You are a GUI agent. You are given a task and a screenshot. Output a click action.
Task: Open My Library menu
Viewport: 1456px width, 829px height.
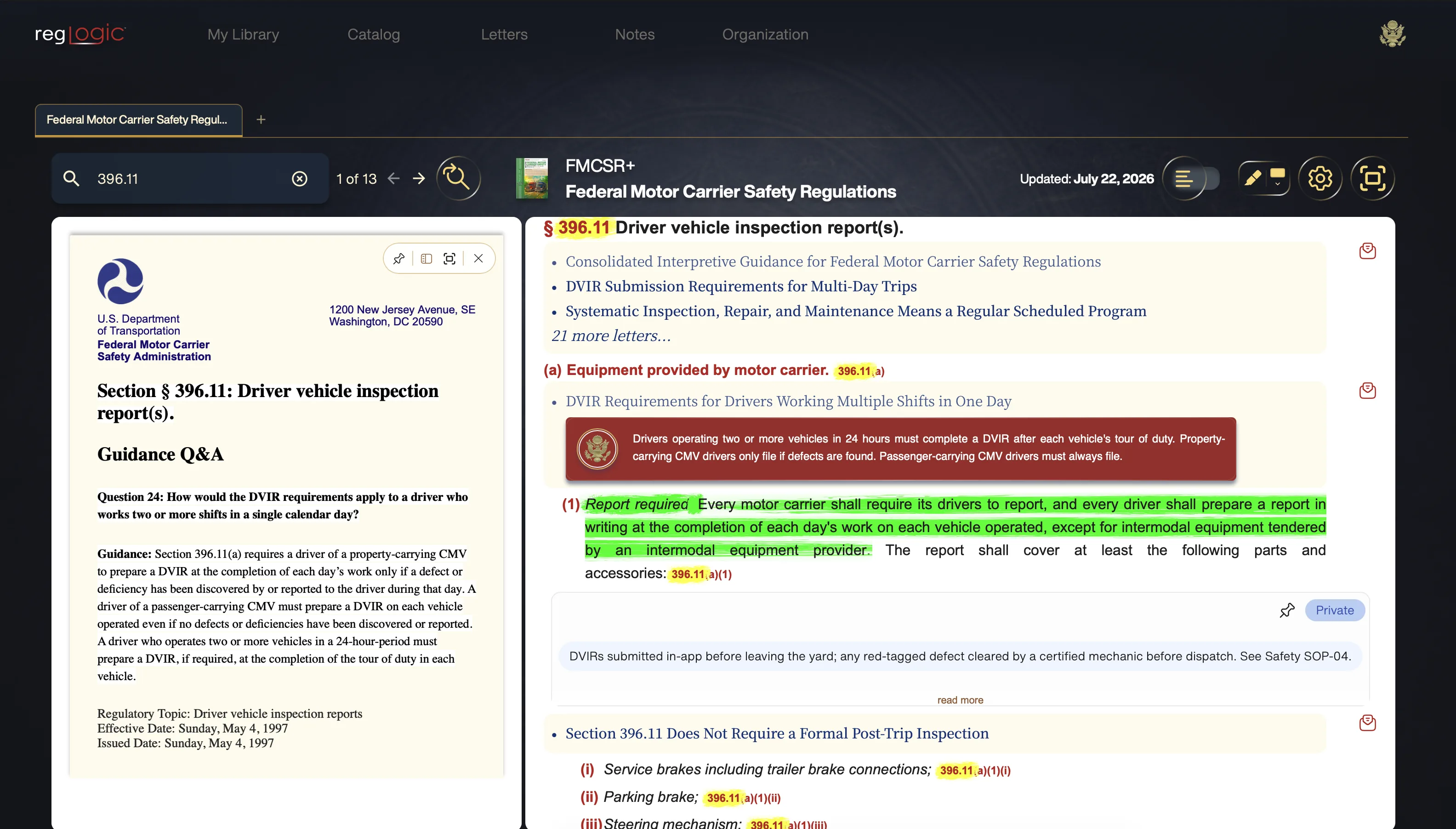click(243, 34)
